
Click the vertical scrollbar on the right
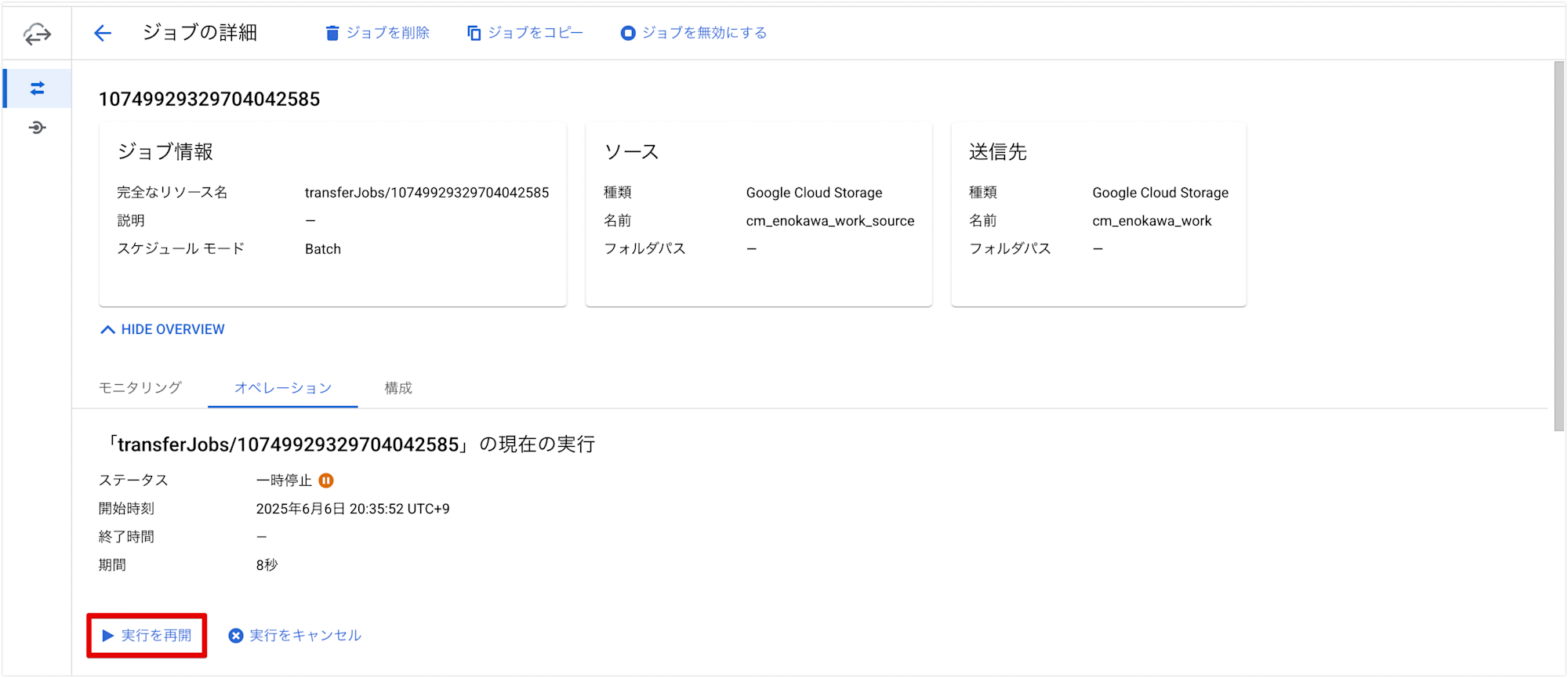1559,247
